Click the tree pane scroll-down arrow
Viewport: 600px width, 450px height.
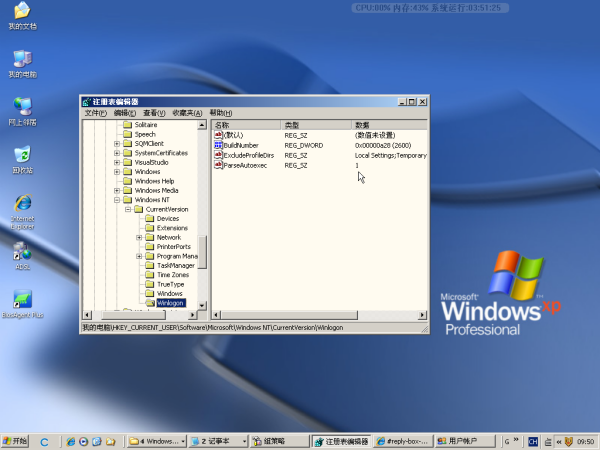204,304
